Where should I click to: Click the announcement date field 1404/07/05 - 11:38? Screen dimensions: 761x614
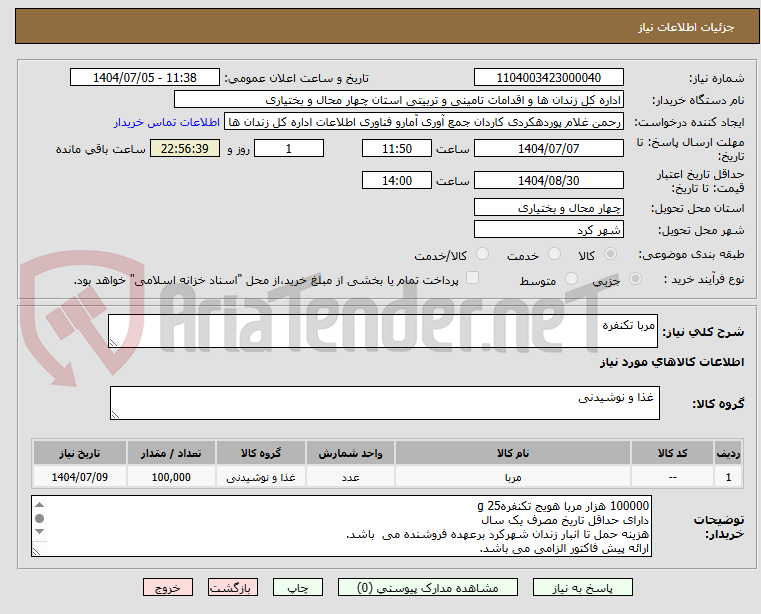pyautogui.click(x=145, y=78)
